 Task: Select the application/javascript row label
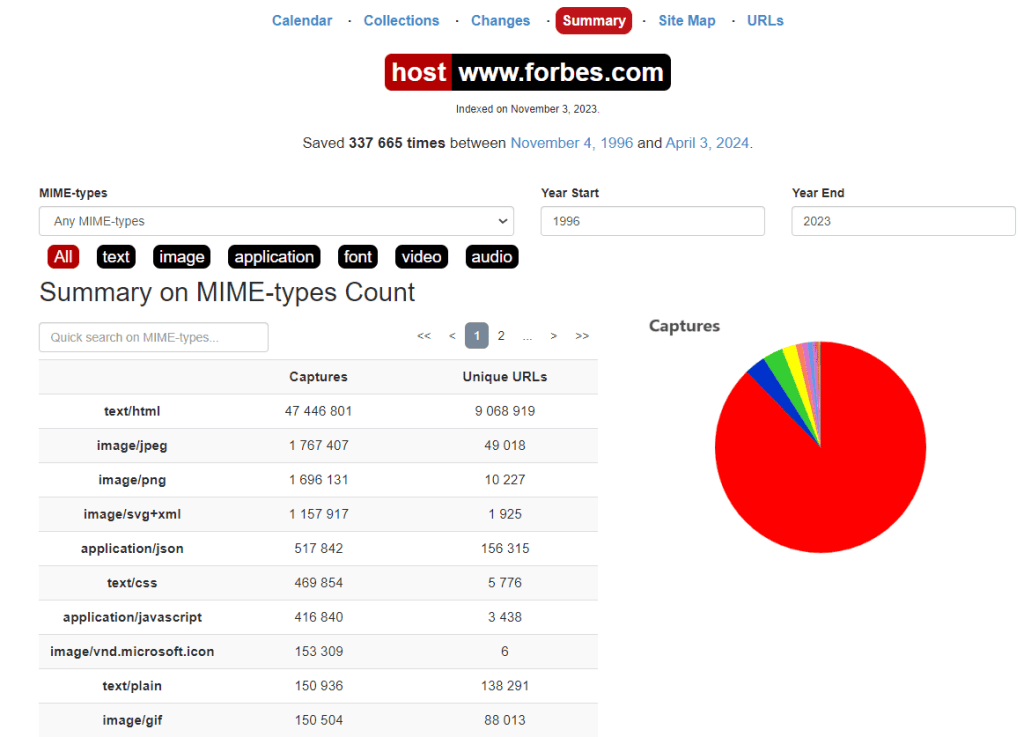132,618
